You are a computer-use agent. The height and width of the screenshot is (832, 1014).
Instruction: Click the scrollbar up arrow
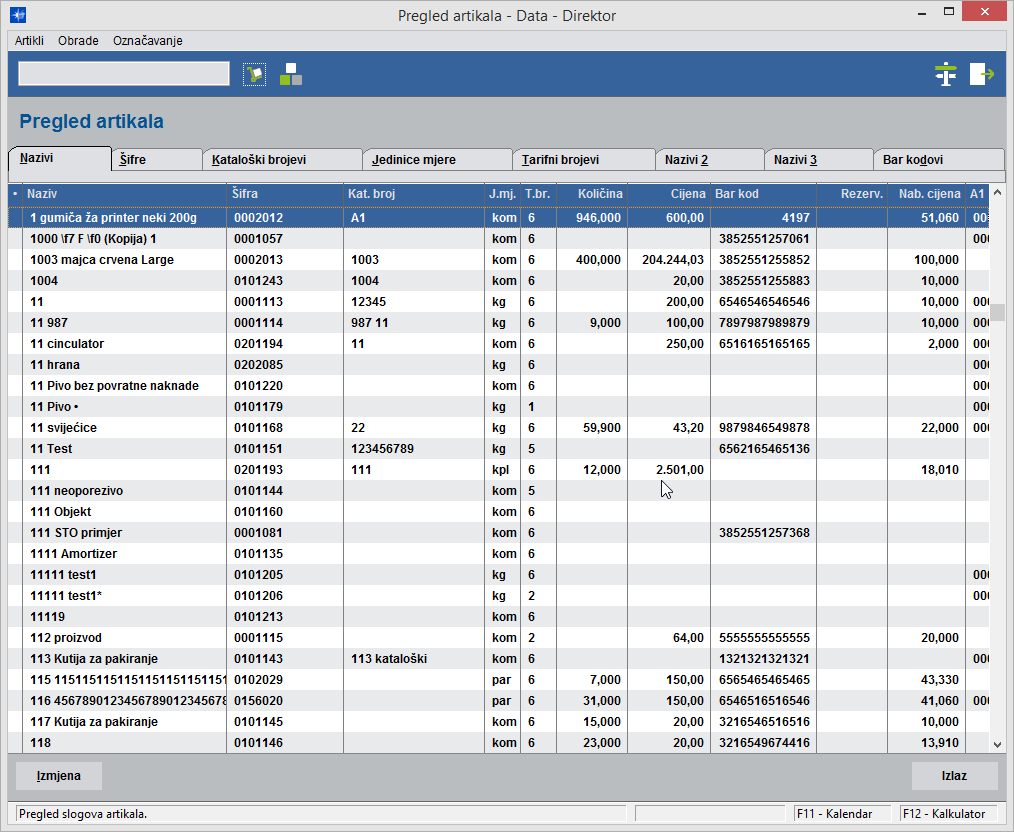(997, 193)
